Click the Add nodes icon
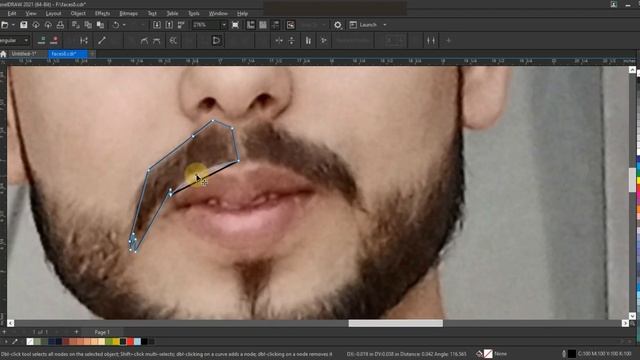Image resolution: width=640 pixels, height=360 pixels. pos(41,40)
